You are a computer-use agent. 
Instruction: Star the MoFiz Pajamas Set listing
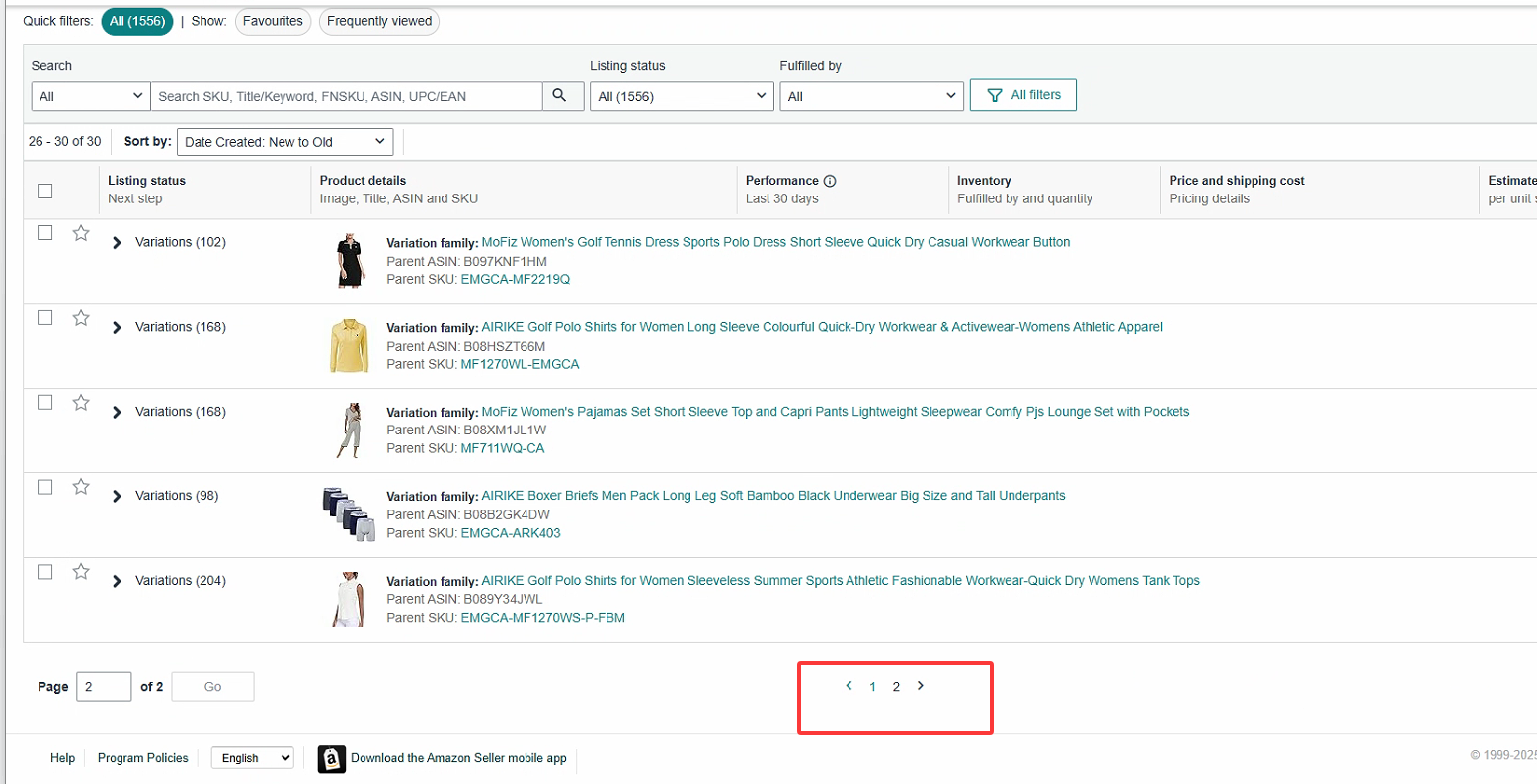pyautogui.click(x=81, y=403)
